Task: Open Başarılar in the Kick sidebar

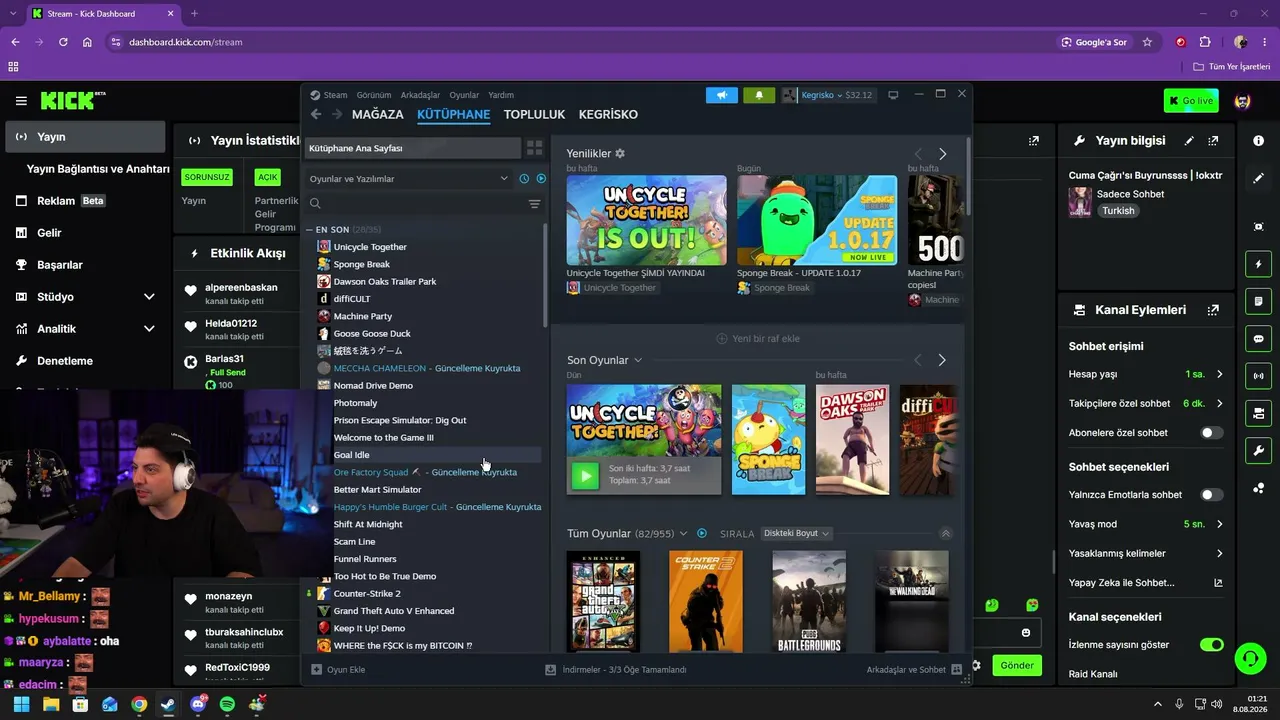Action: (x=59, y=265)
